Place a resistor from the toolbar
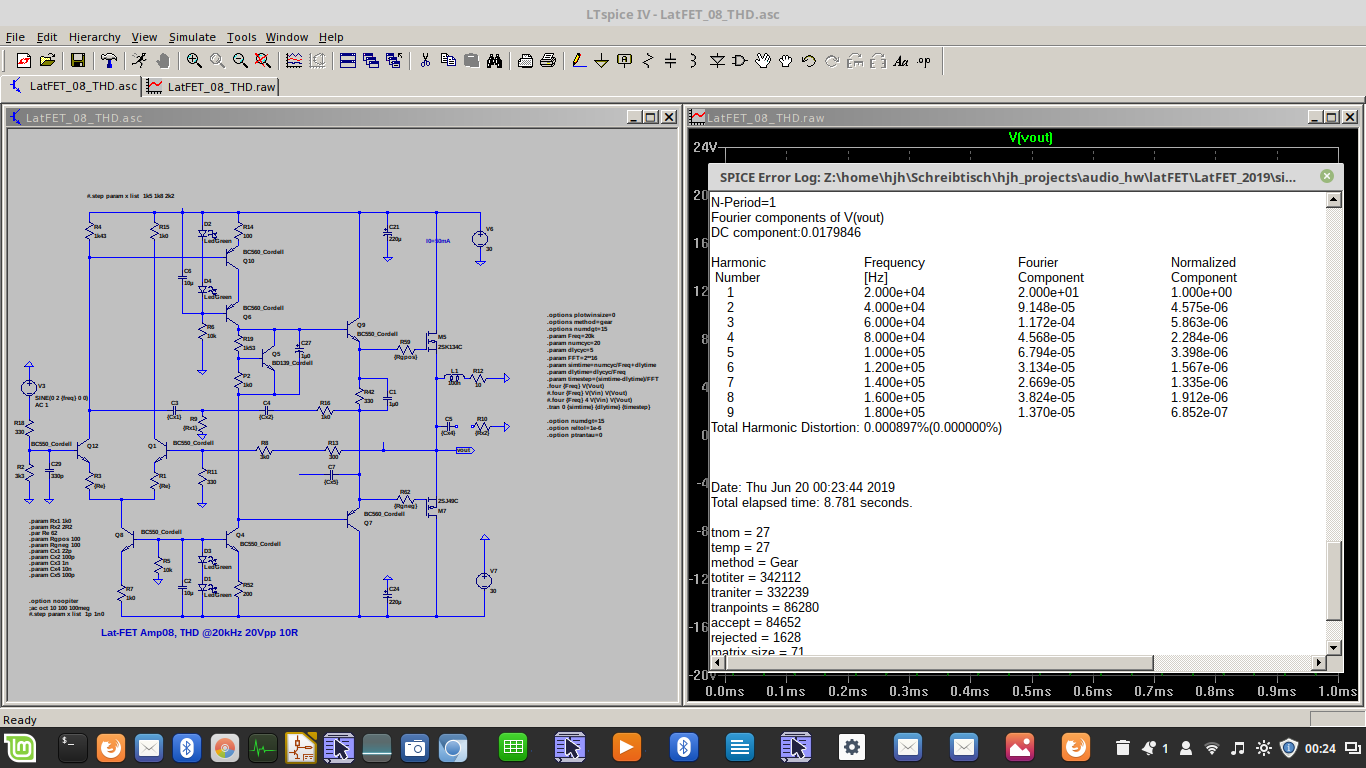 (648, 61)
